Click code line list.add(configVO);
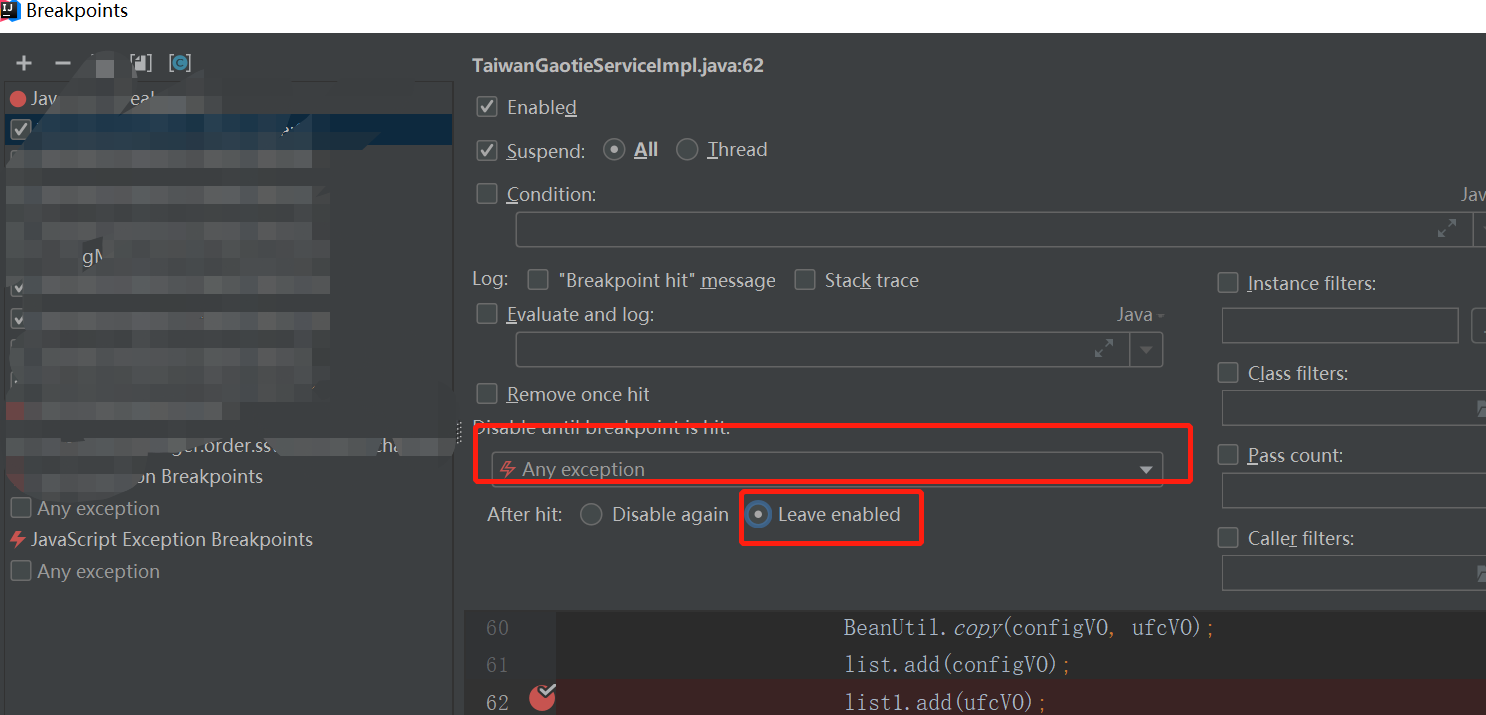This screenshot has height=715, width=1486. [x=958, y=665]
